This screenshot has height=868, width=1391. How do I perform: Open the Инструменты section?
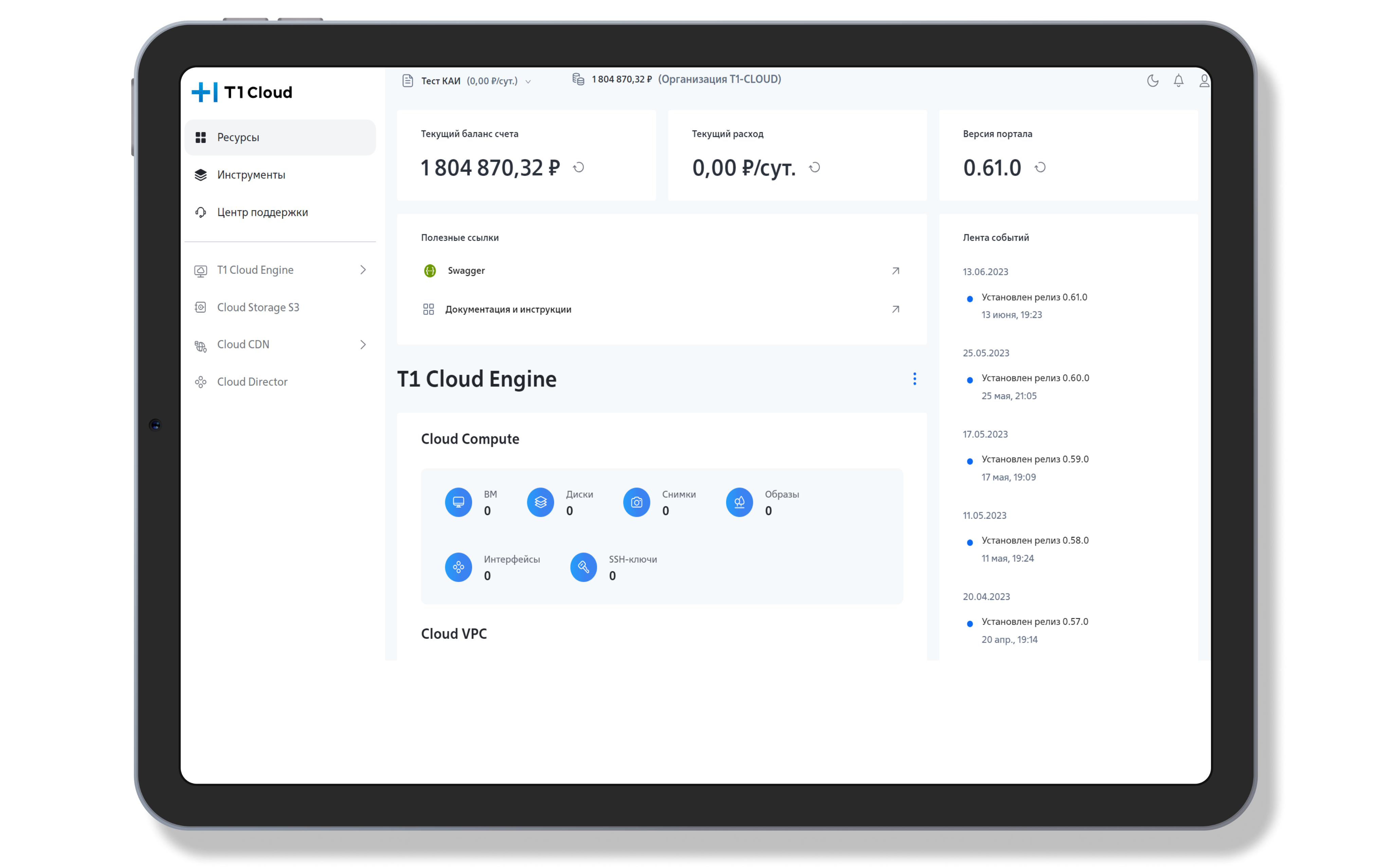pyautogui.click(x=280, y=175)
